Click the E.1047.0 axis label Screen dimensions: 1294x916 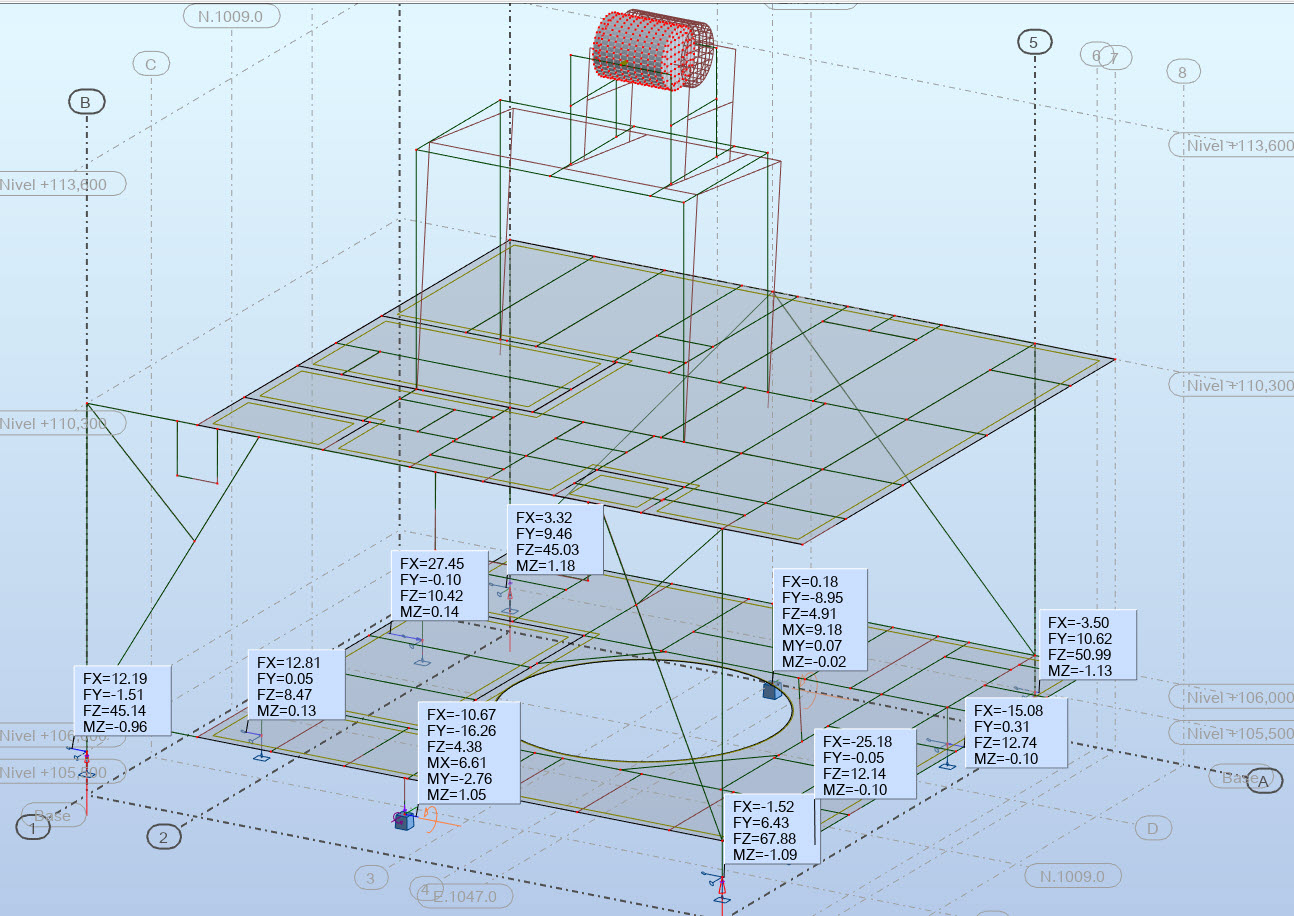[x=465, y=896]
